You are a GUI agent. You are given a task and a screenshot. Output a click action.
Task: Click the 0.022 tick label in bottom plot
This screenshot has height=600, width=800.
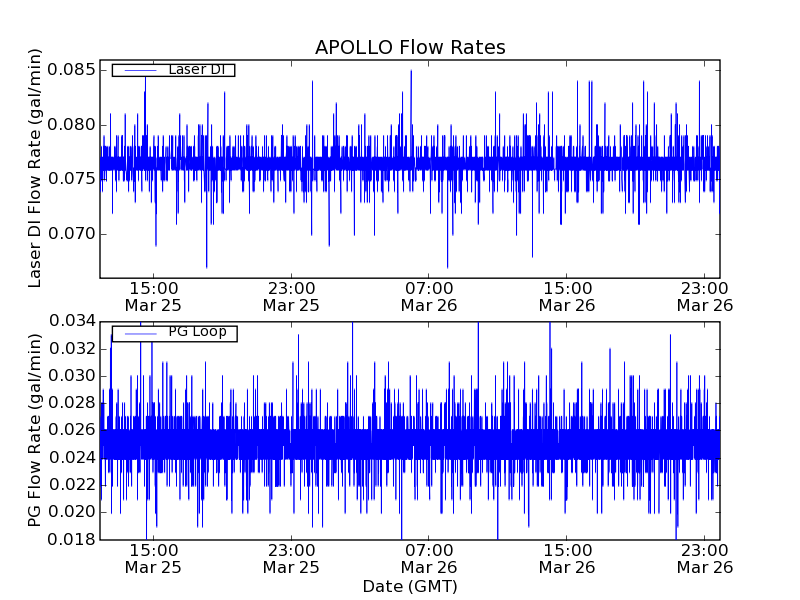(72, 485)
